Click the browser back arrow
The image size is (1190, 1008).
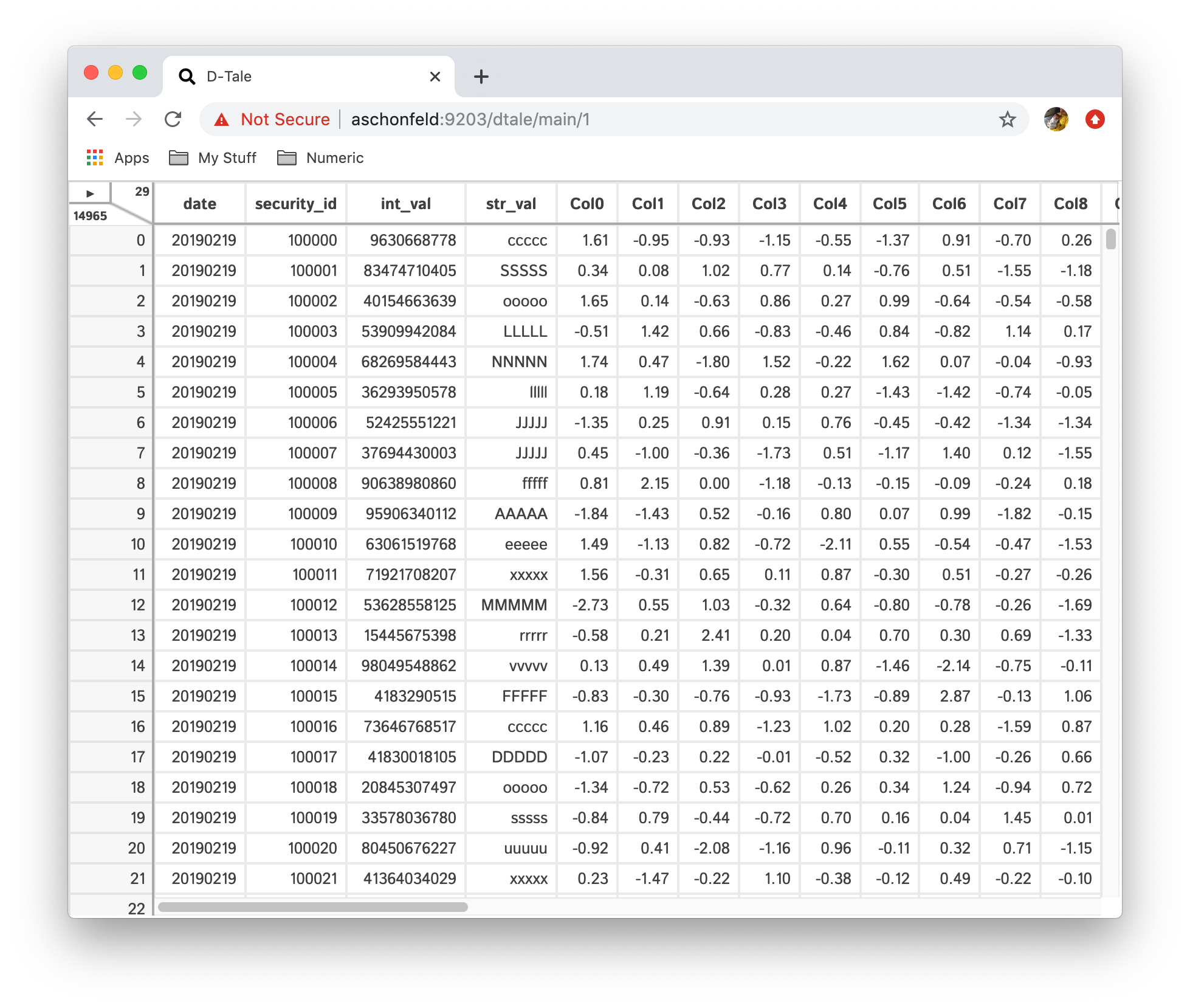pyautogui.click(x=95, y=119)
